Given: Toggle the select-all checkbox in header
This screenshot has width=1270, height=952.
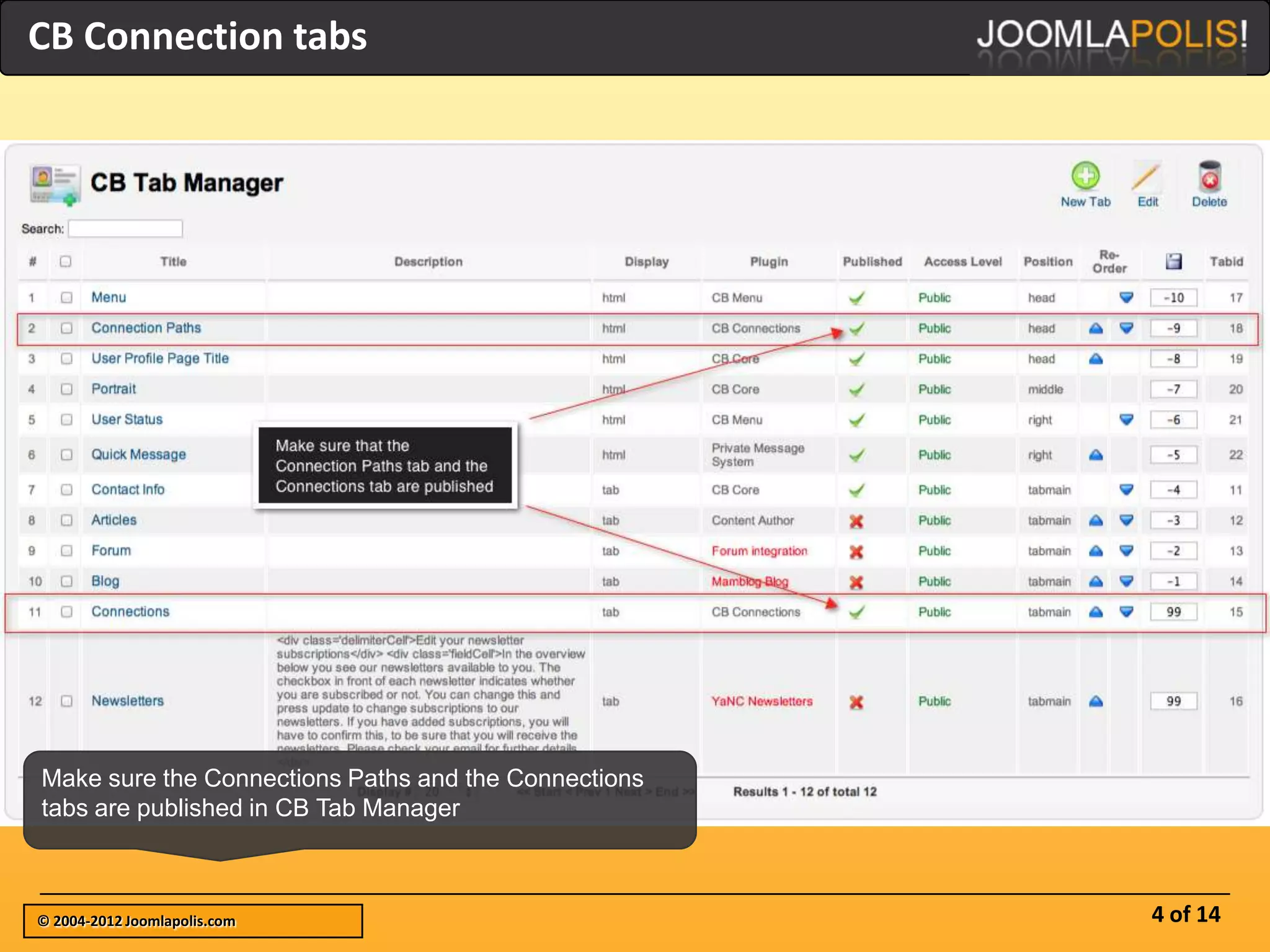Looking at the screenshot, I should click(x=65, y=262).
